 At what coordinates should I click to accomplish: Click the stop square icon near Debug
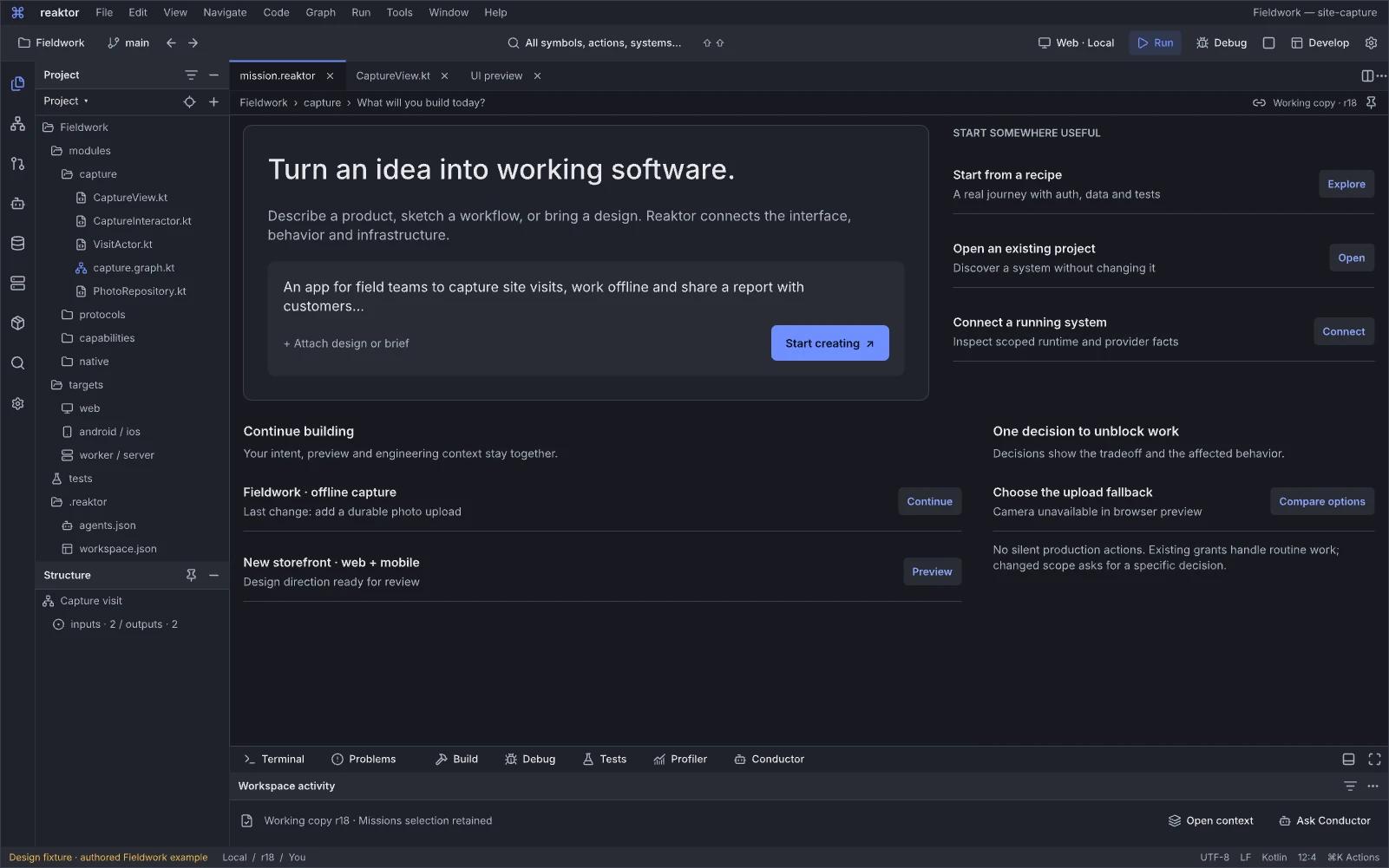[1268, 42]
